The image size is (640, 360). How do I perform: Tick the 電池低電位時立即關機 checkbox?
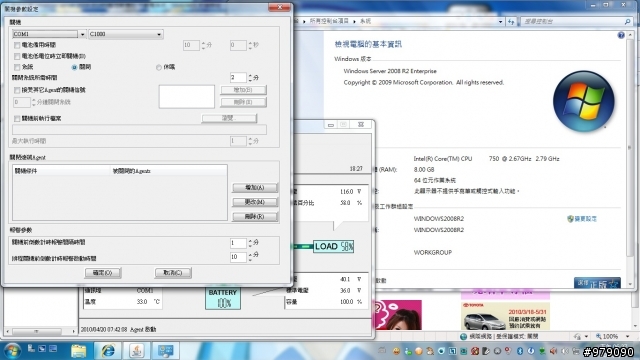pyautogui.click(x=17, y=56)
